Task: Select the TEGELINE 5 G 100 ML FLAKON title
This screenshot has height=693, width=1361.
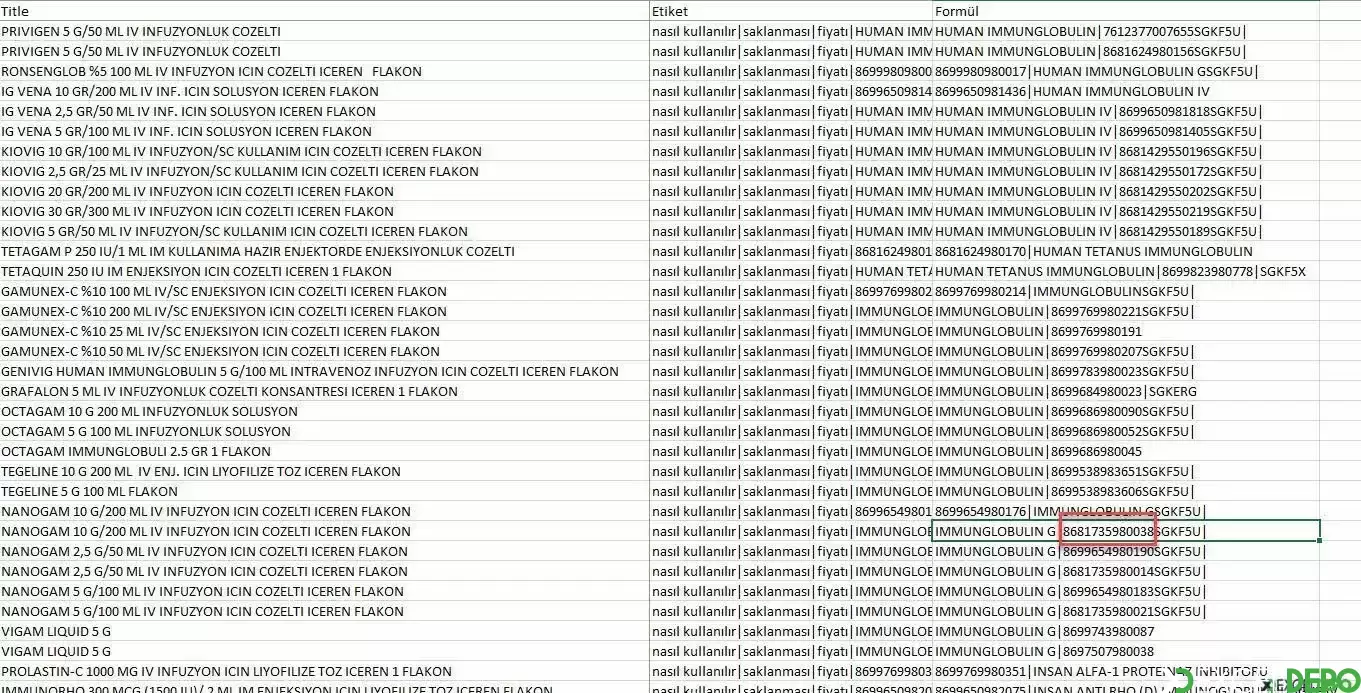Action: point(324,491)
